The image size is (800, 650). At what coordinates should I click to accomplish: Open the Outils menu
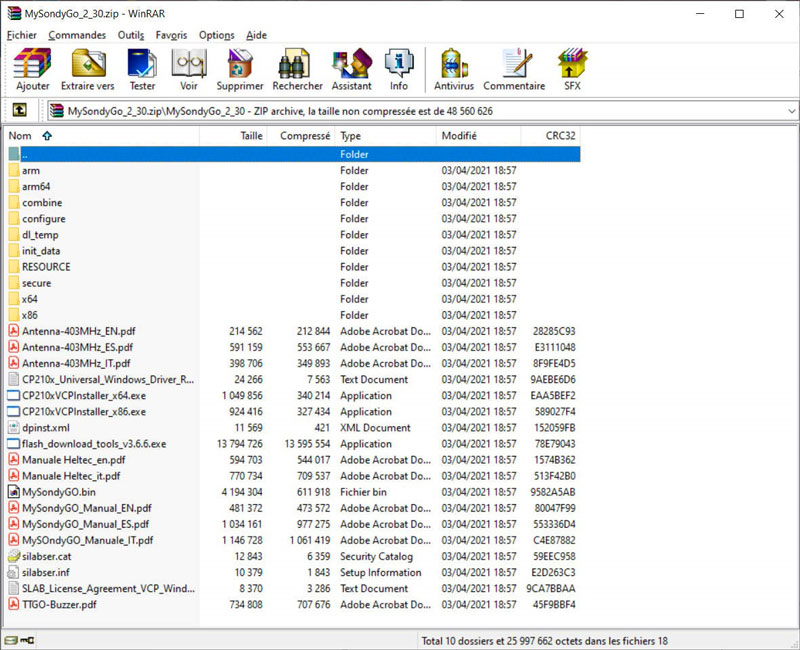point(131,35)
